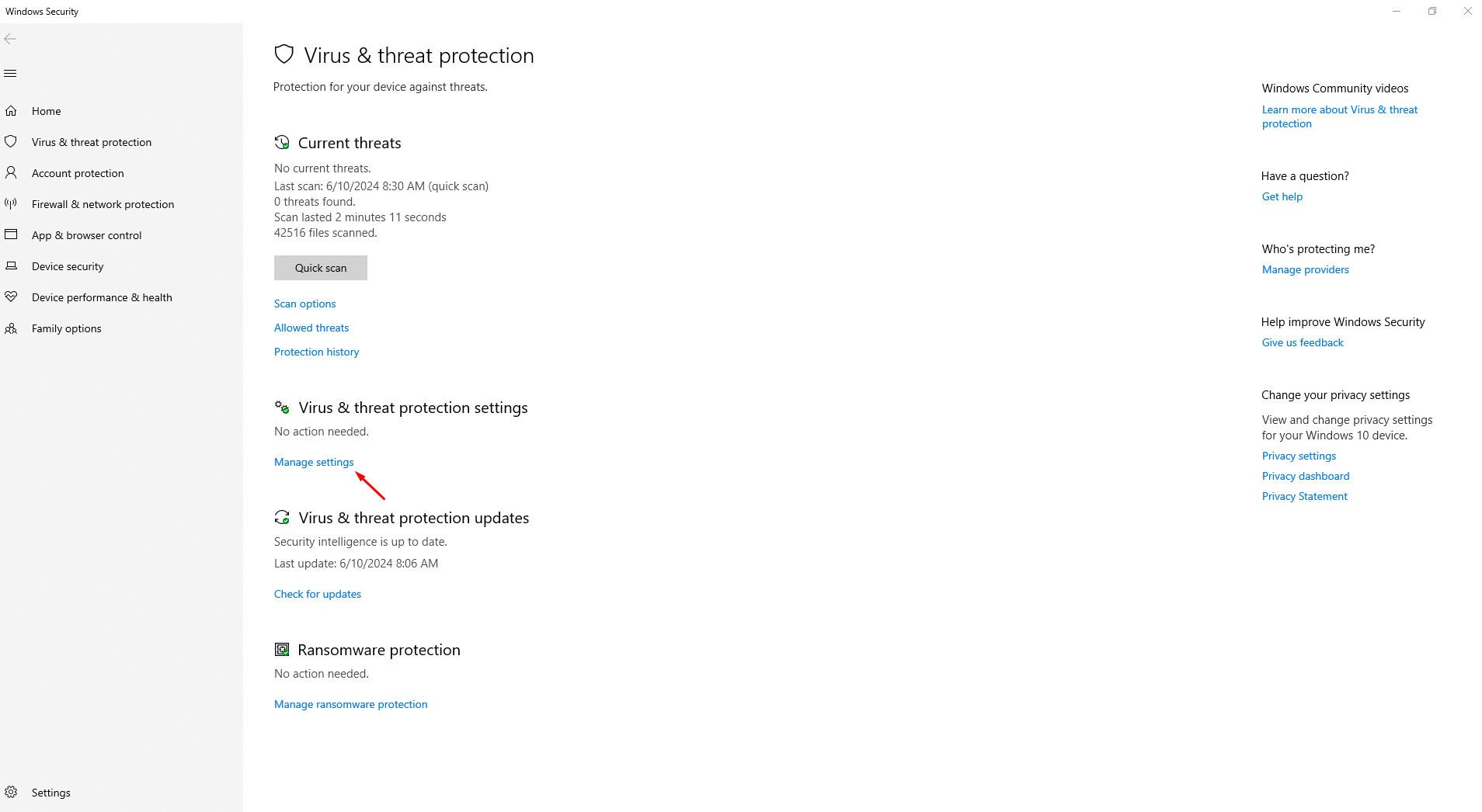Open Protection history

click(317, 352)
